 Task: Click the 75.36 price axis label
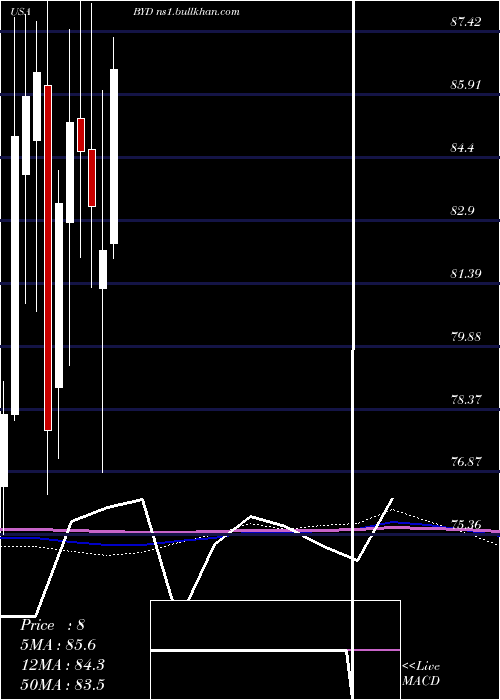pyautogui.click(x=466, y=525)
